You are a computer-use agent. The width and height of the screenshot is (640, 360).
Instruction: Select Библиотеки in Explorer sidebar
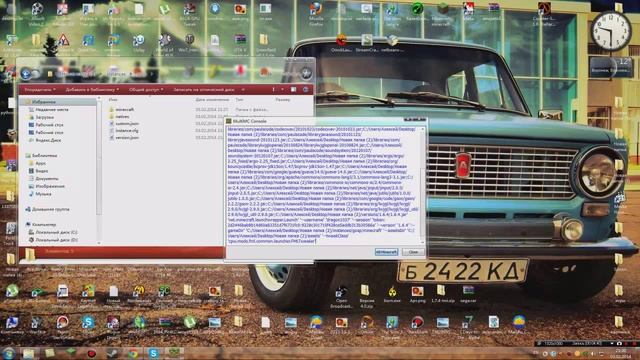pos(41,156)
